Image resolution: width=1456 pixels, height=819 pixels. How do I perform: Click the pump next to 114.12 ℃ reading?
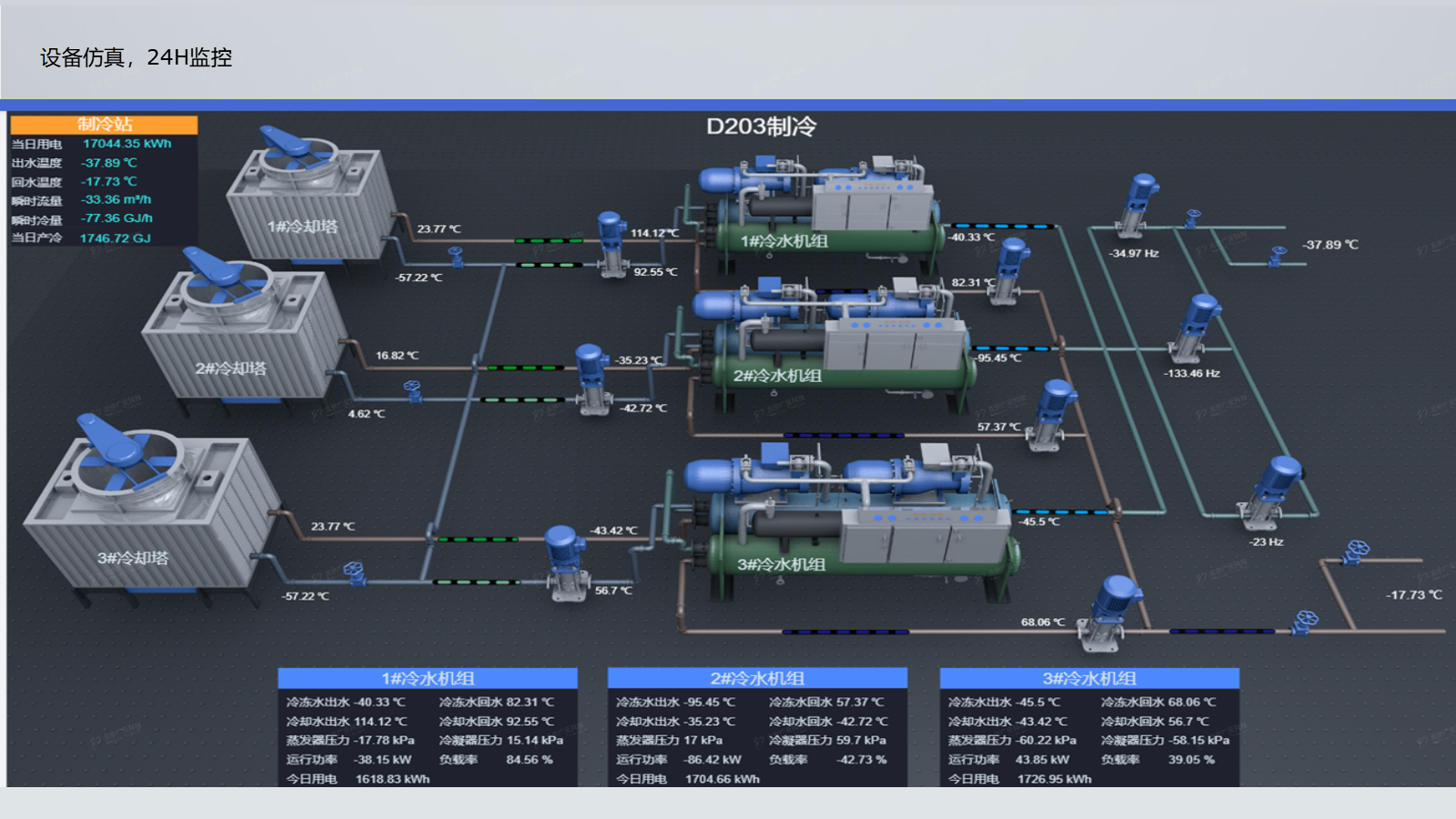[x=611, y=243]
